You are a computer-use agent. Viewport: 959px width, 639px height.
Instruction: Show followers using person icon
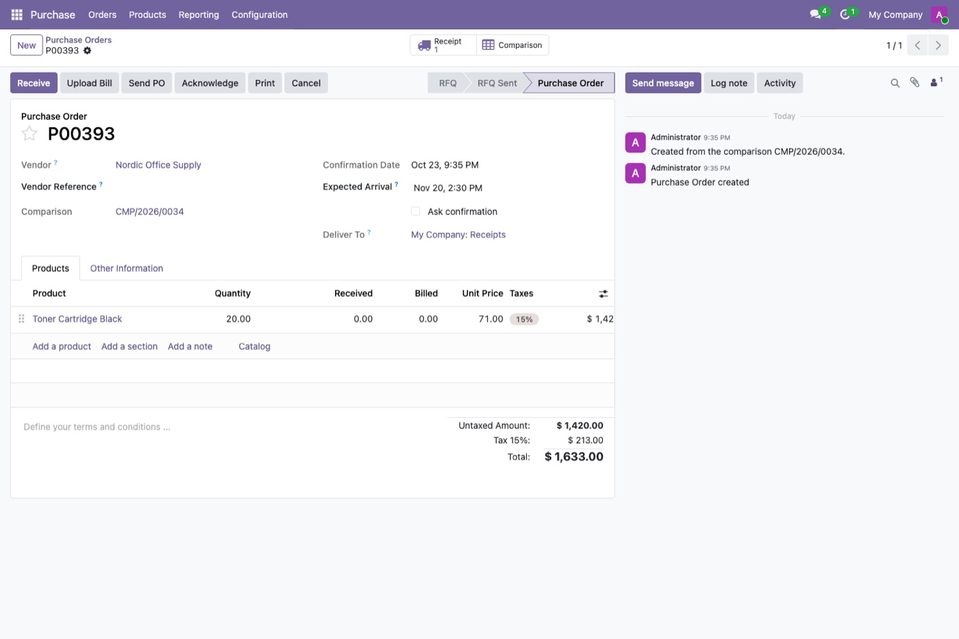tap(936, 83)
